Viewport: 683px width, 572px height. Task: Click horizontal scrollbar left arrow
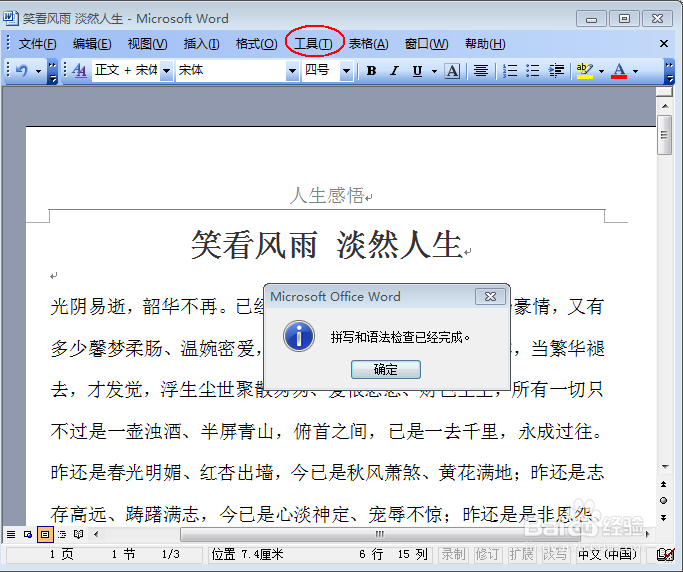click(96, 534)
